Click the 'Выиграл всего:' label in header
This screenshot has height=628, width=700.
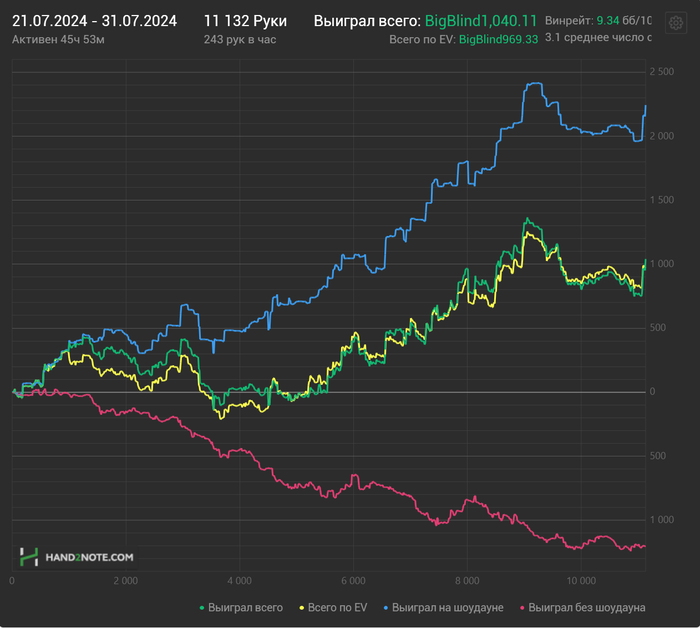367,21
